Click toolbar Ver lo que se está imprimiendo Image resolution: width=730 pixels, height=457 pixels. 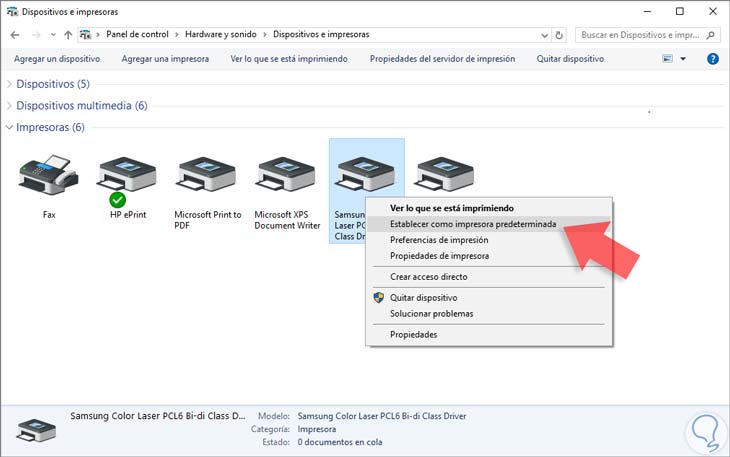(x=289, y=59)
